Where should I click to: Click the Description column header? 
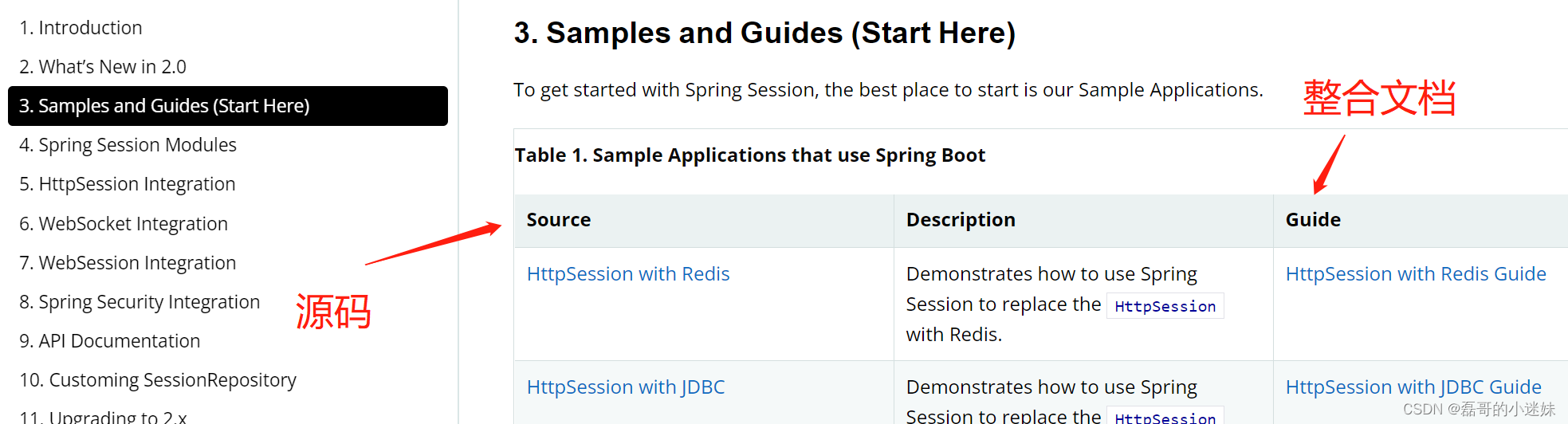[961, 220]
